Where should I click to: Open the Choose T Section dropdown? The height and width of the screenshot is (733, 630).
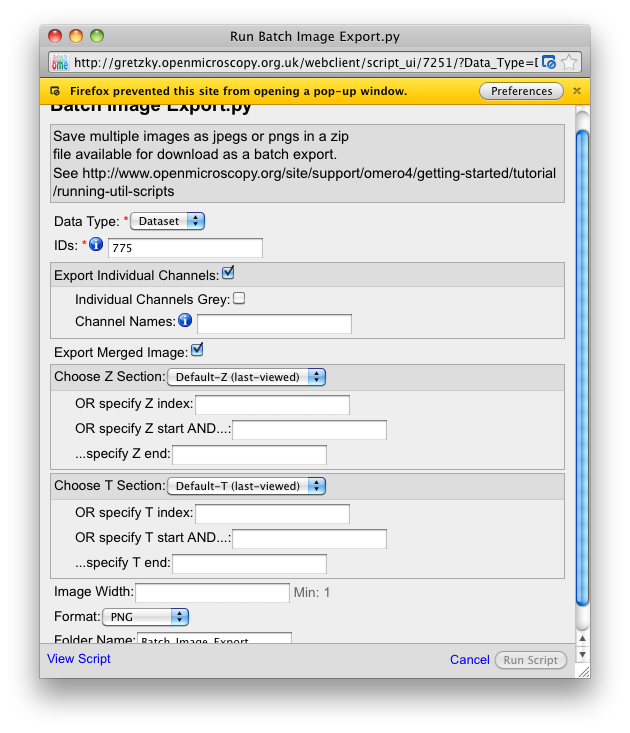[x=246, y=486]
